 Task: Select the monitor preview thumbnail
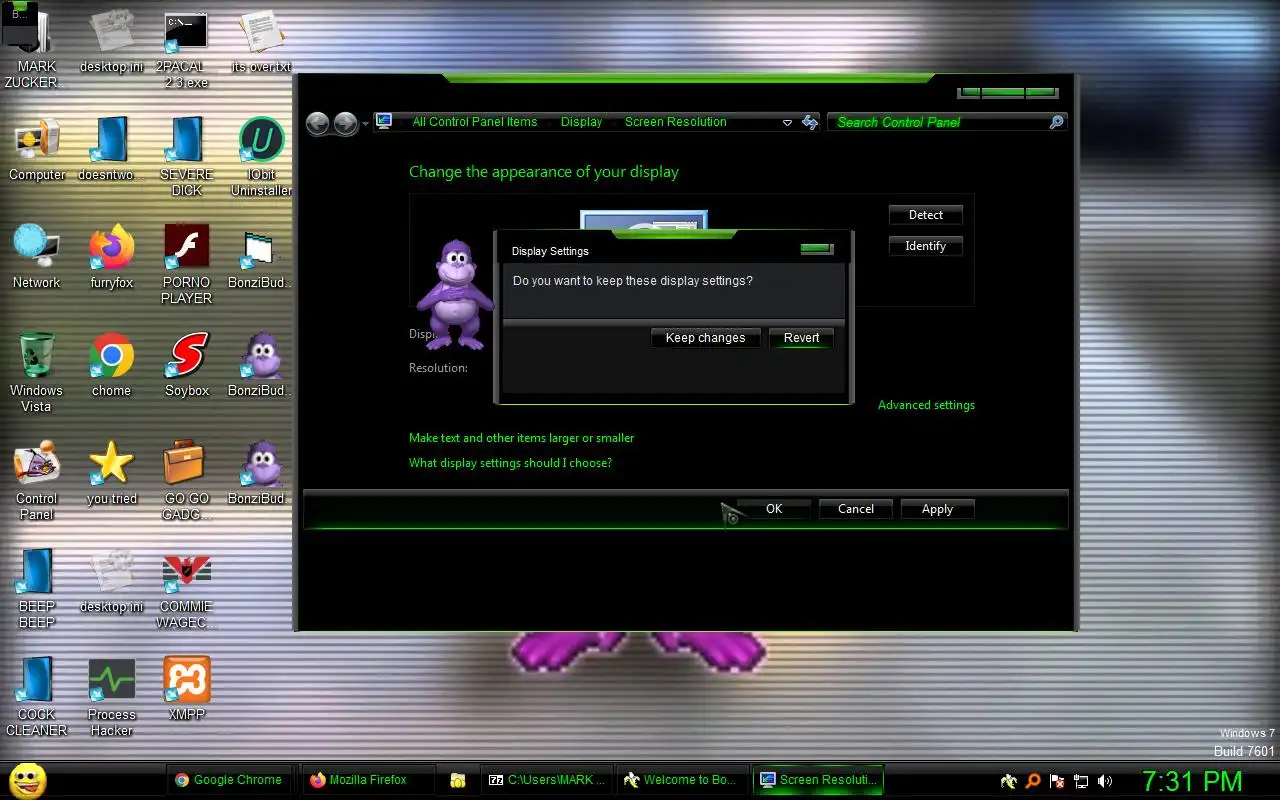pyautogui.click(x=644, y=220)
